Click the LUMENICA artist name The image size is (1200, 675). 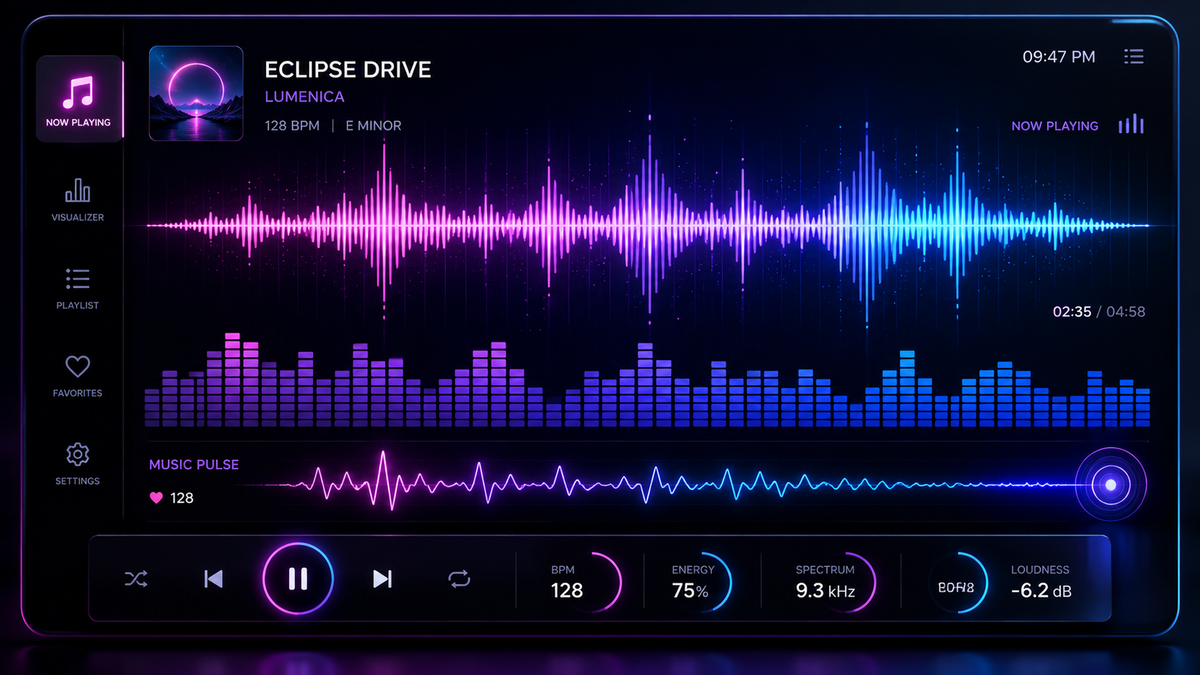pyautogui.click(x=305, y=97)
